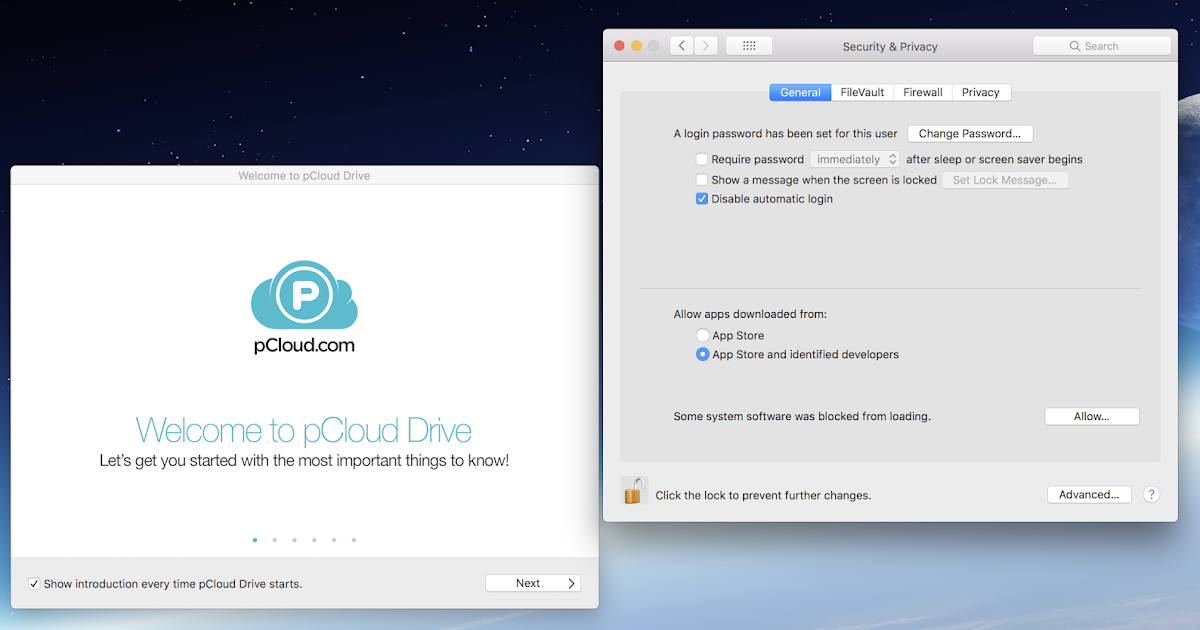Open the Privacy tab

(x=981, y=91)
